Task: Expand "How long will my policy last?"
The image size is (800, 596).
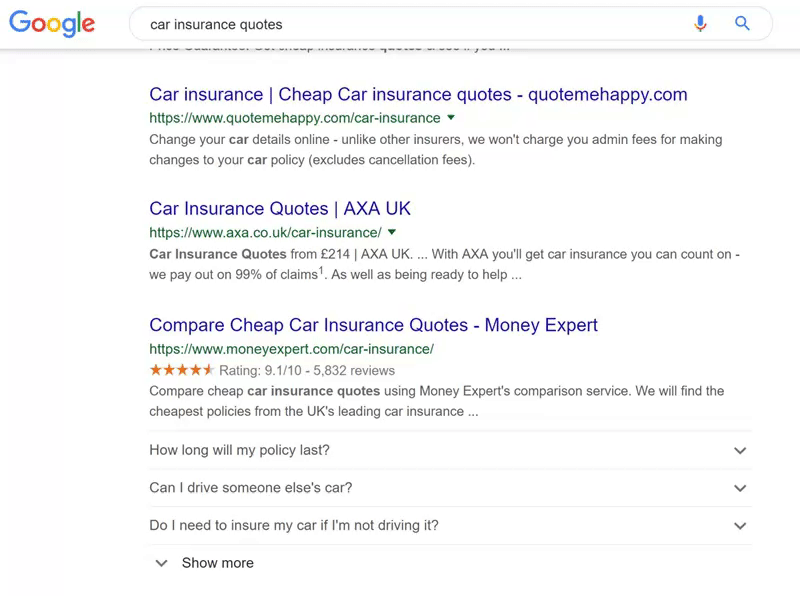Action: 240,450
